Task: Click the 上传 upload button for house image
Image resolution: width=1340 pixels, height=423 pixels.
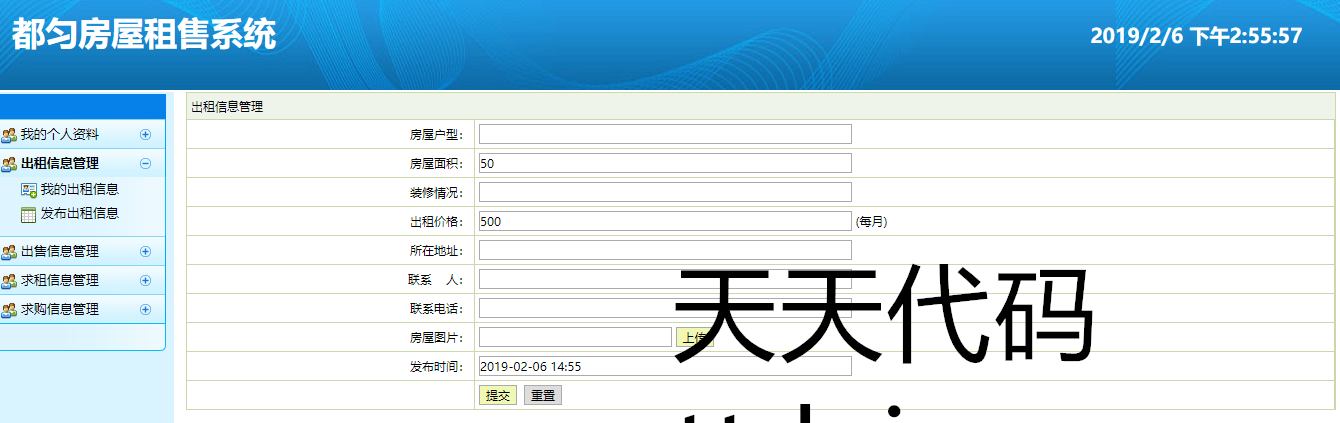Action: pos(695,338)
